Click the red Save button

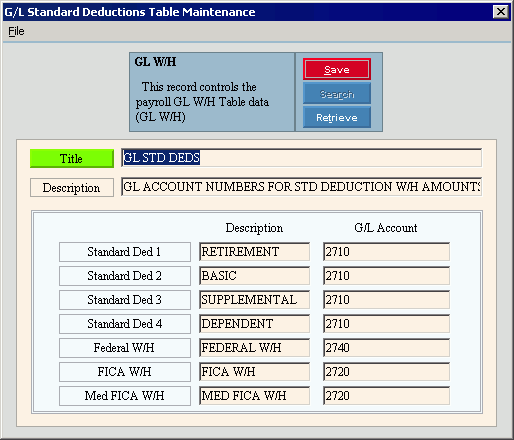[x=337, y=69]
